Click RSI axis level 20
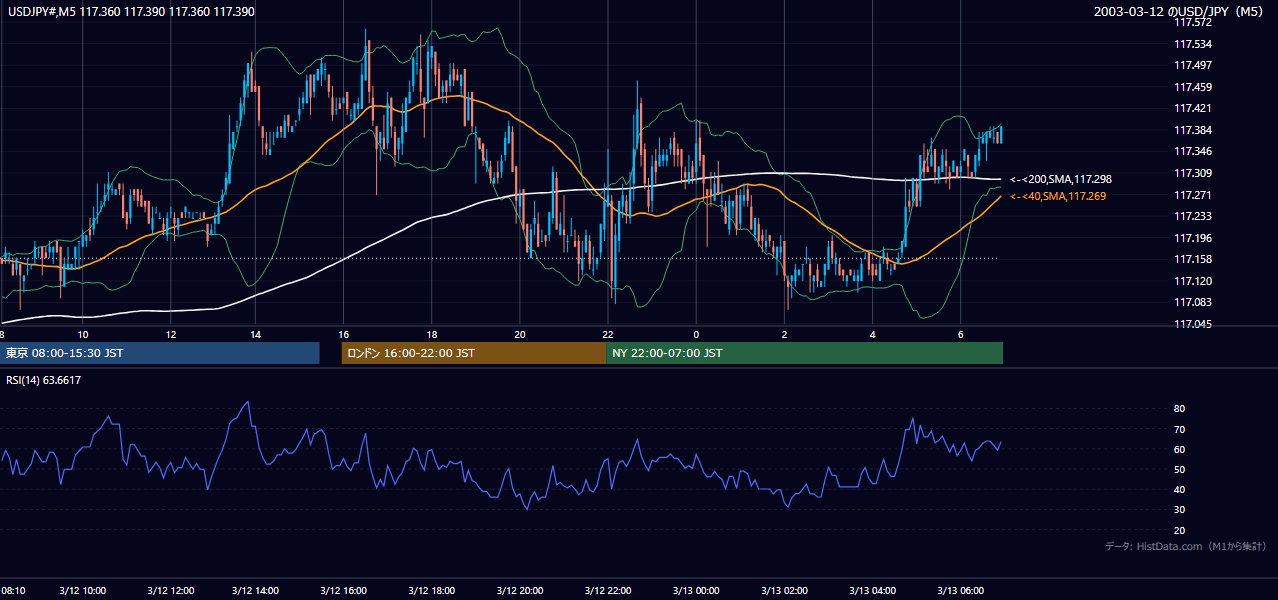 [x=1180, y=530]
